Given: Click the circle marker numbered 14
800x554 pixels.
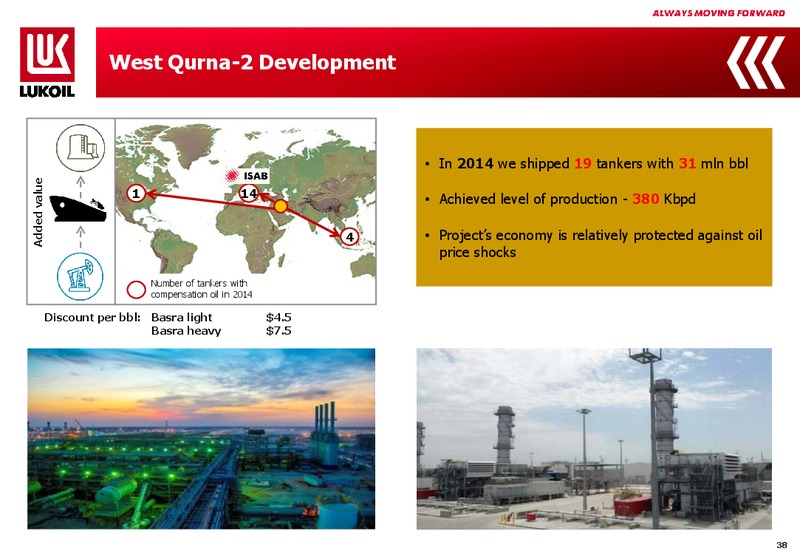Looking at the screenshot, I should 248,193.
